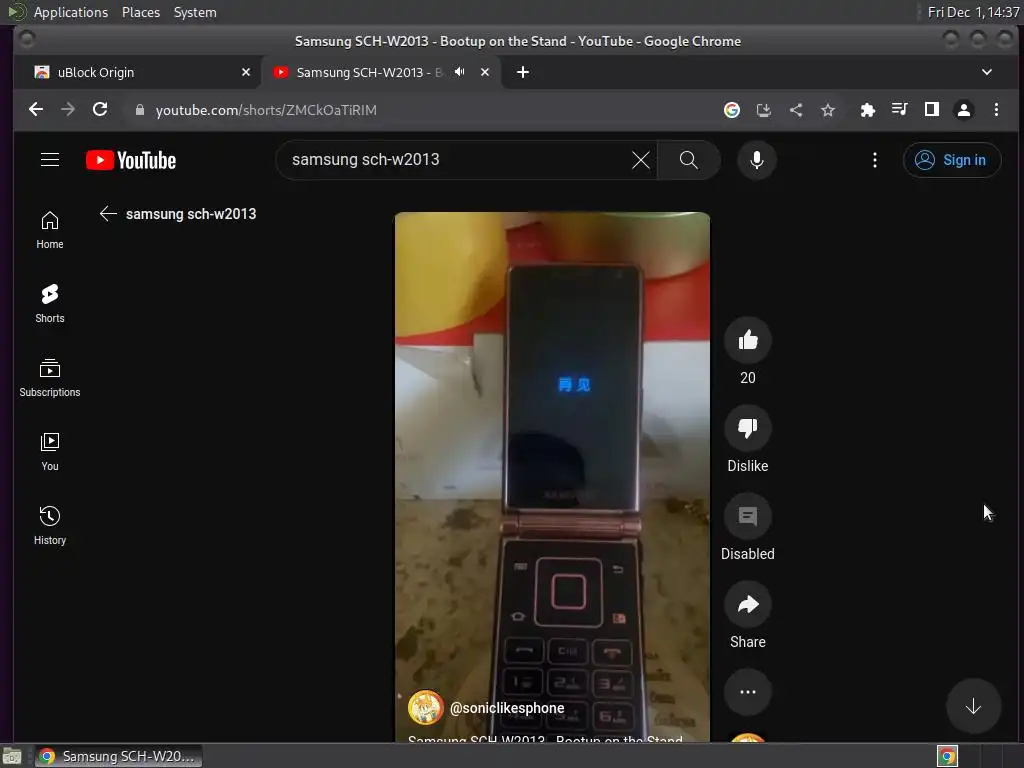
Task: Click the channel avatar on the Short
Action: point(426,707)
